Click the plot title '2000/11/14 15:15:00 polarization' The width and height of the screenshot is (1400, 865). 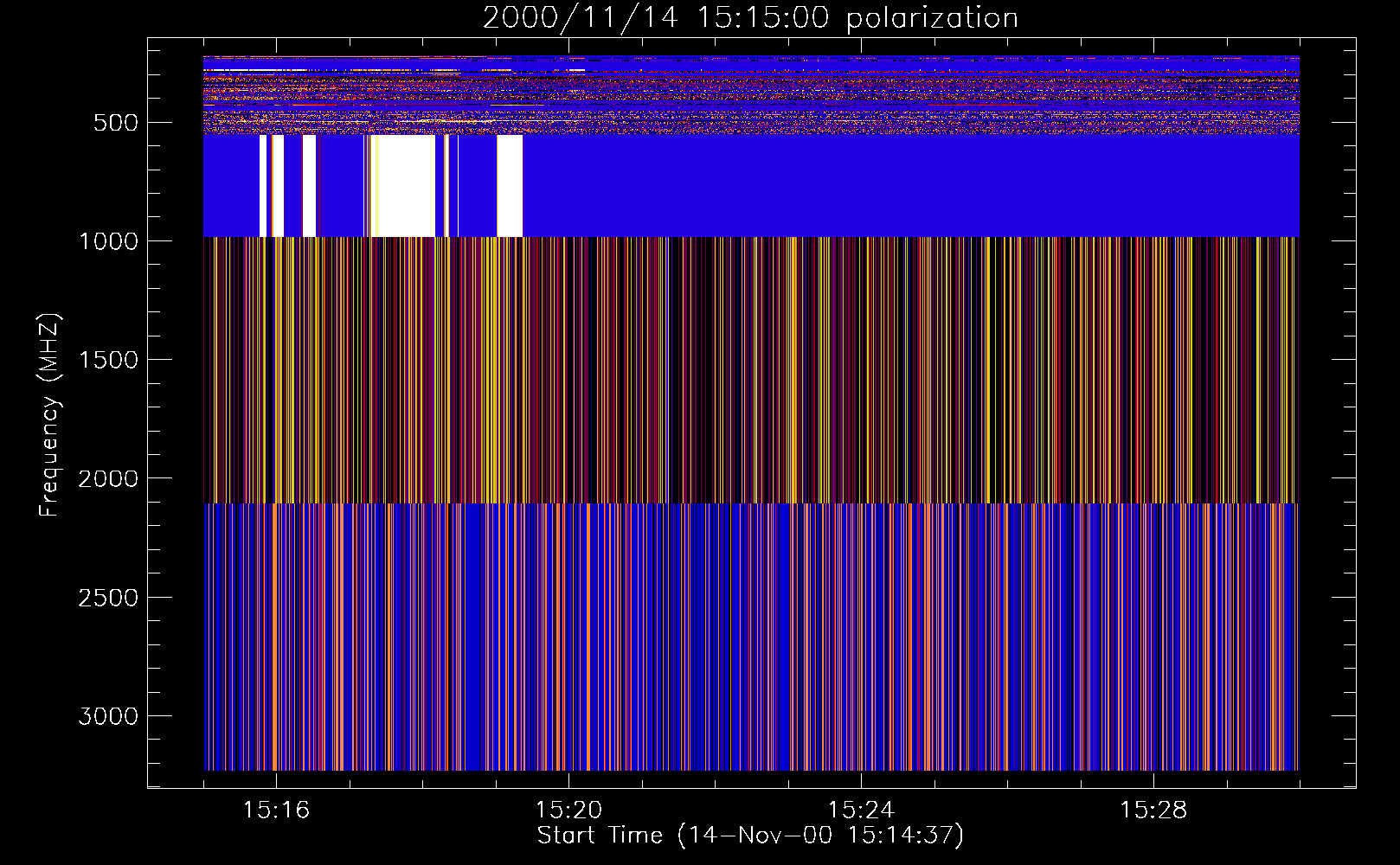point(750,18)
